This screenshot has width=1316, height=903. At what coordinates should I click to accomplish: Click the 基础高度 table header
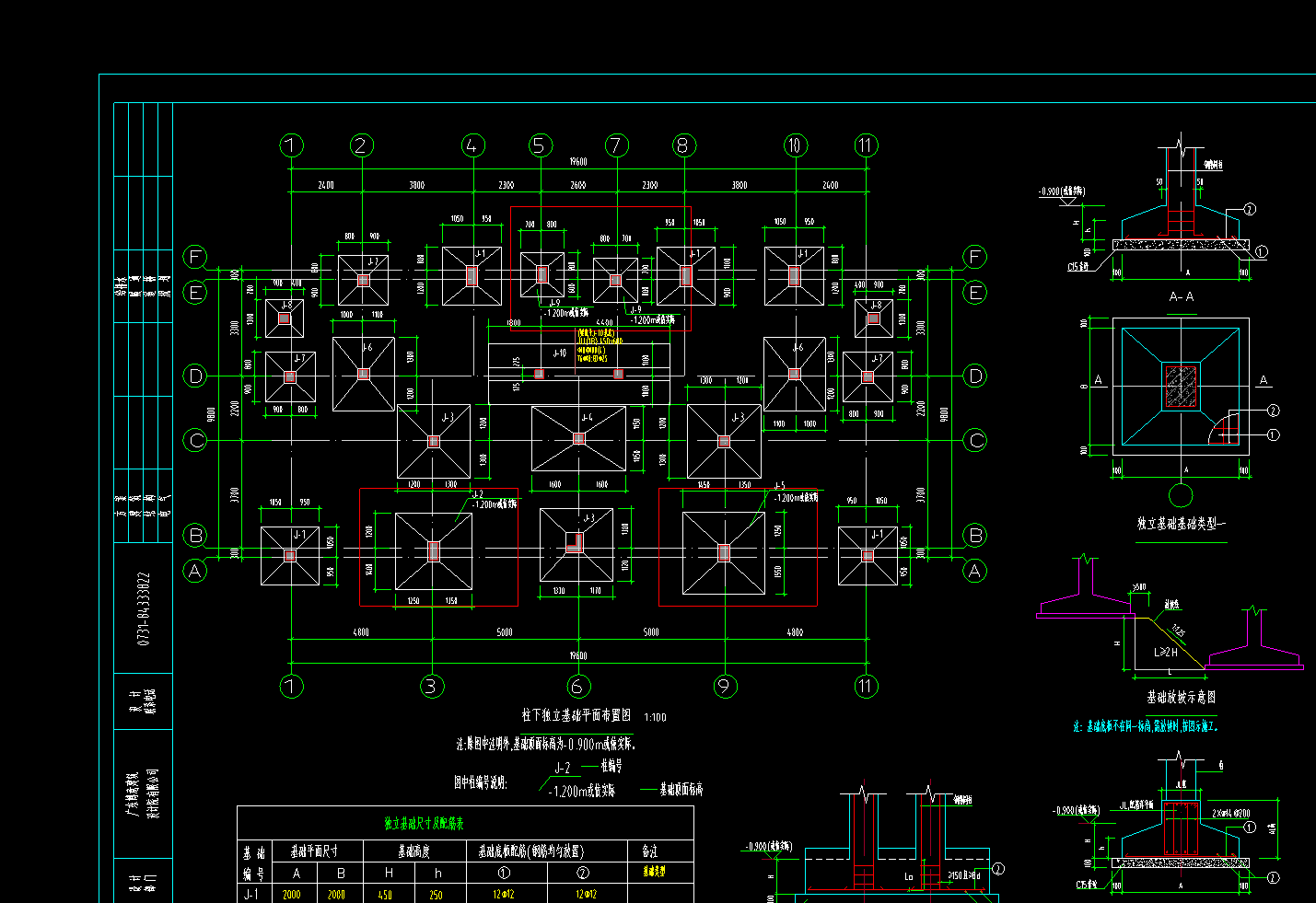[413, 851]
